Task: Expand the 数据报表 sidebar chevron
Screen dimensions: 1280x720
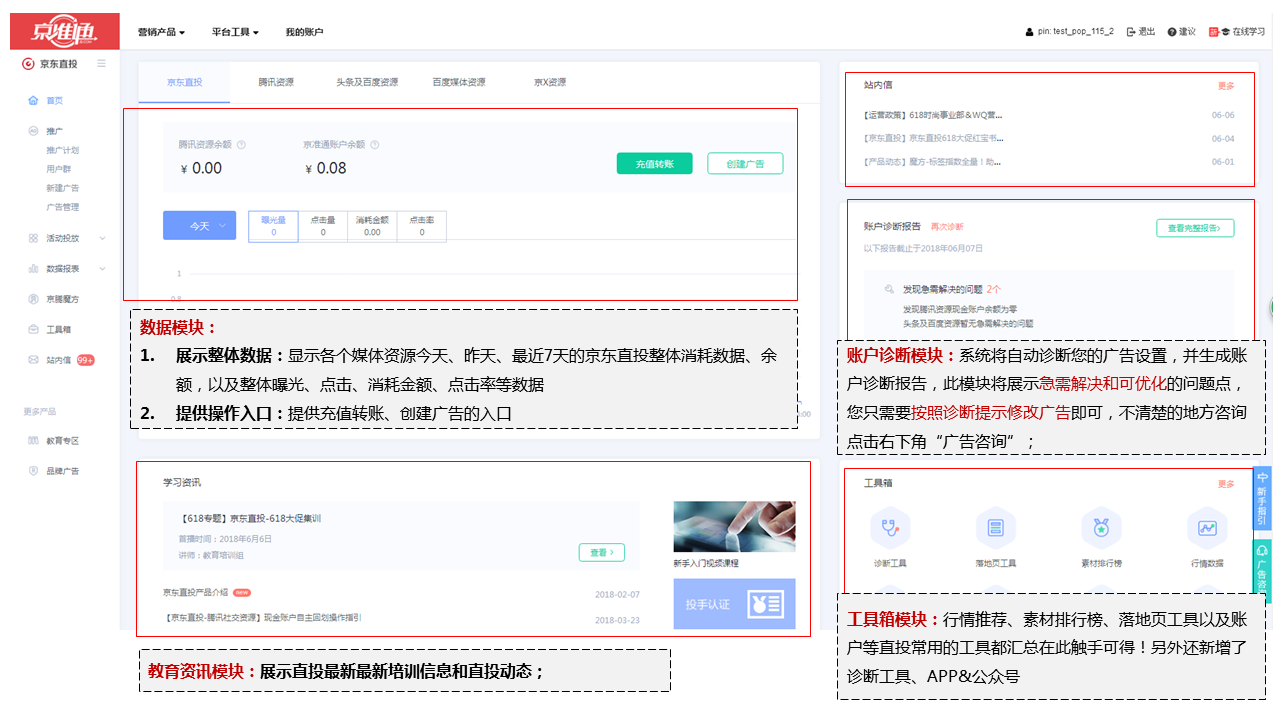Action: click(x=102, y=269)
